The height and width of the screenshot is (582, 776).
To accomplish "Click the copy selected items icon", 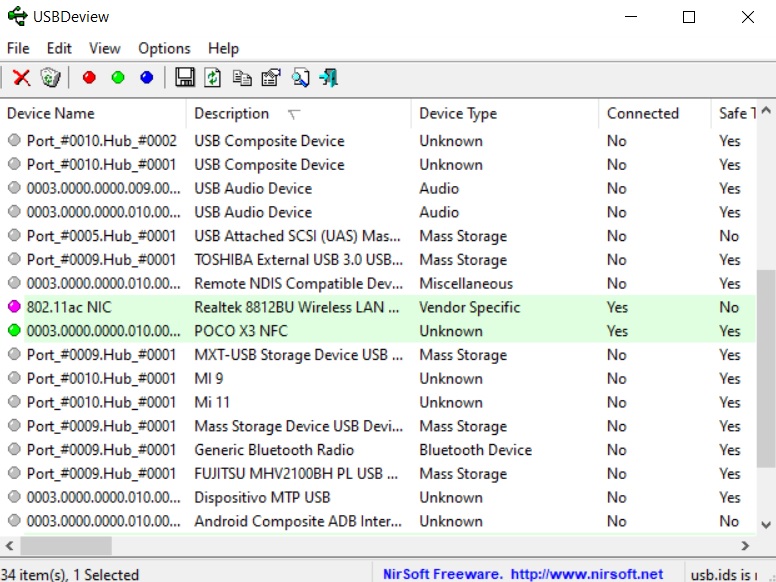I will [x=242, y=78].
